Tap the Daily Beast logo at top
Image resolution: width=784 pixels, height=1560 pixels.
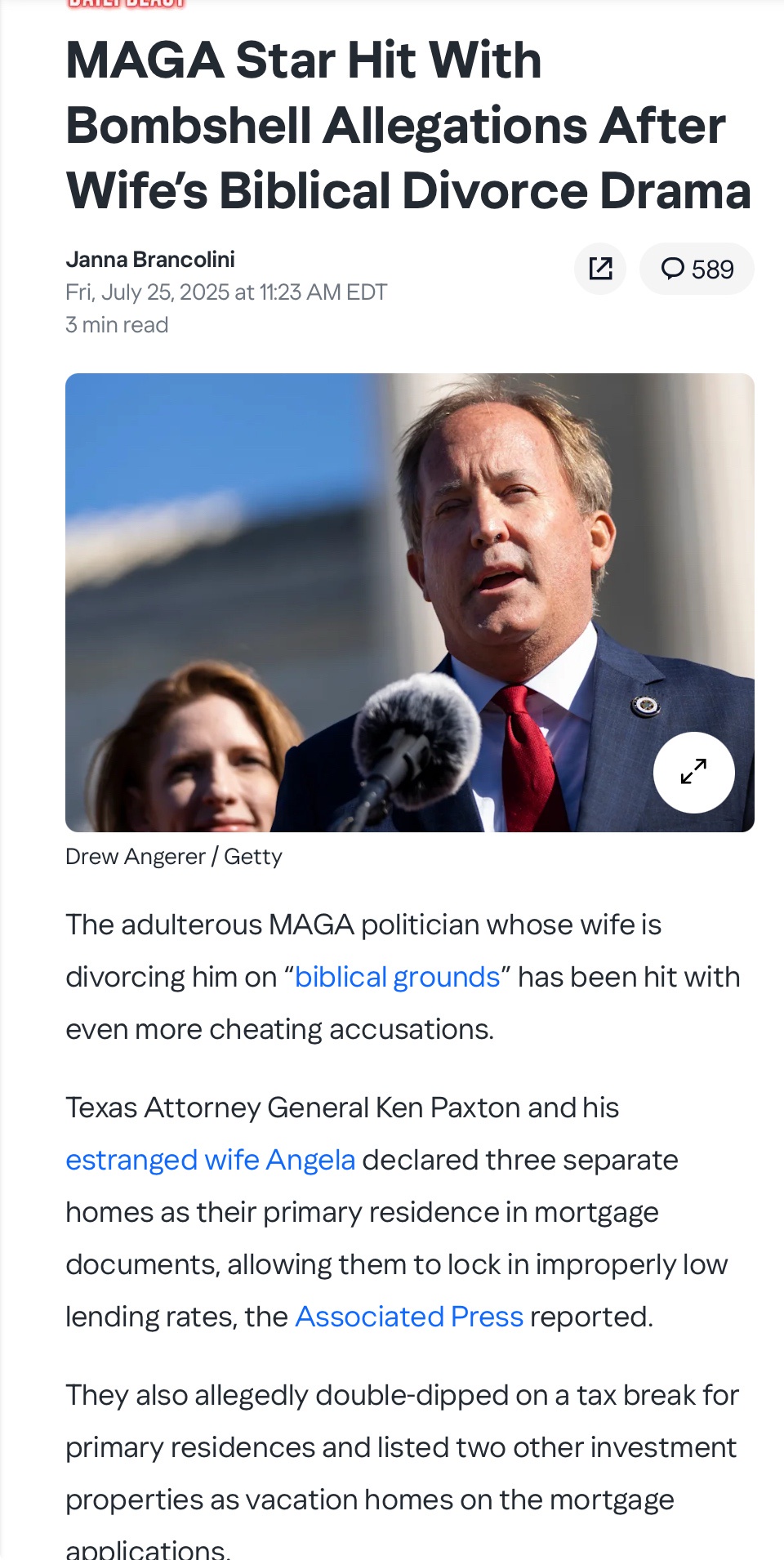tap(127, 3)
